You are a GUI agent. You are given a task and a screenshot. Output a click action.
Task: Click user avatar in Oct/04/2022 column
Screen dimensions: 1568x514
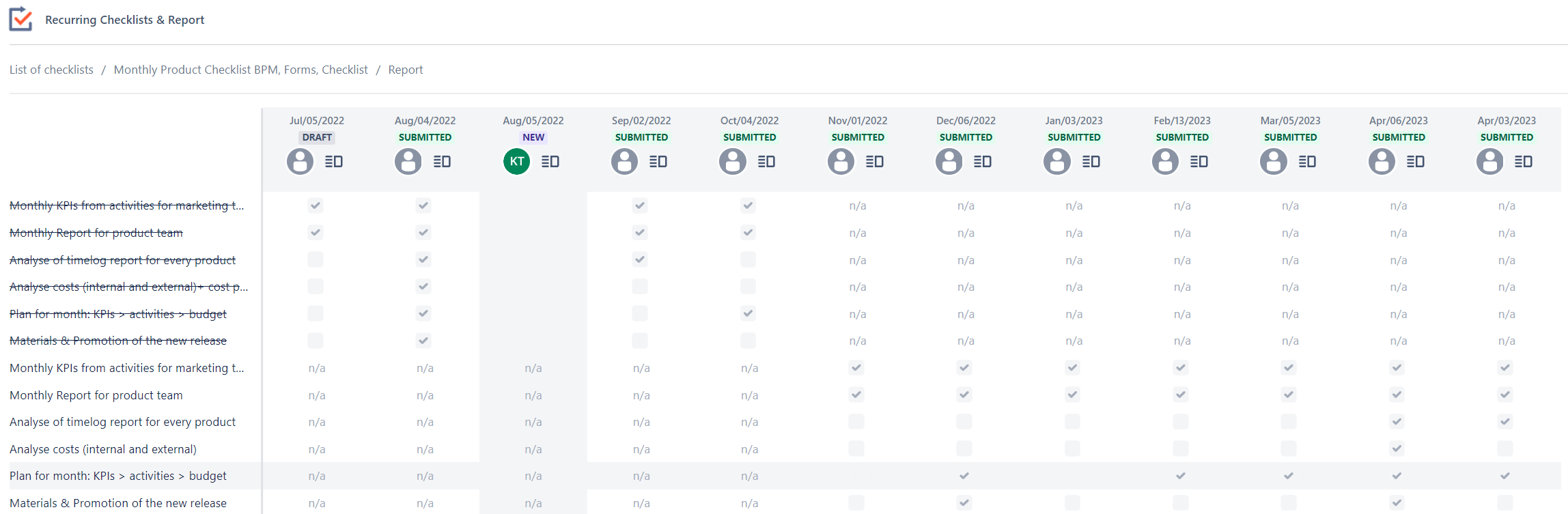733,162
